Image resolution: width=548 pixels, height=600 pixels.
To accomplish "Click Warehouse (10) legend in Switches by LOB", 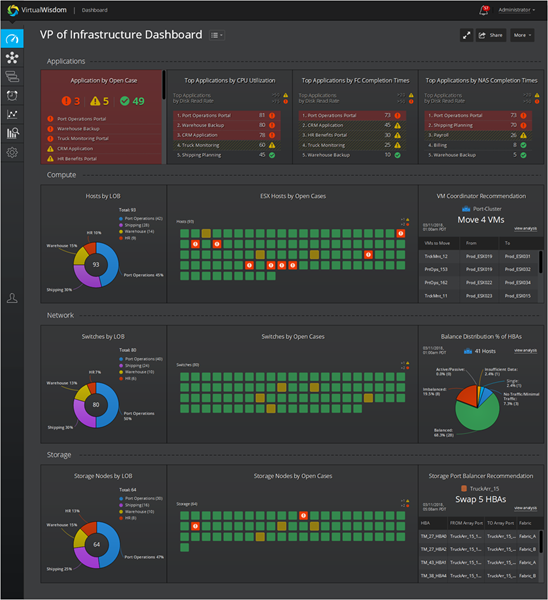I will click(x=137, y=372).
